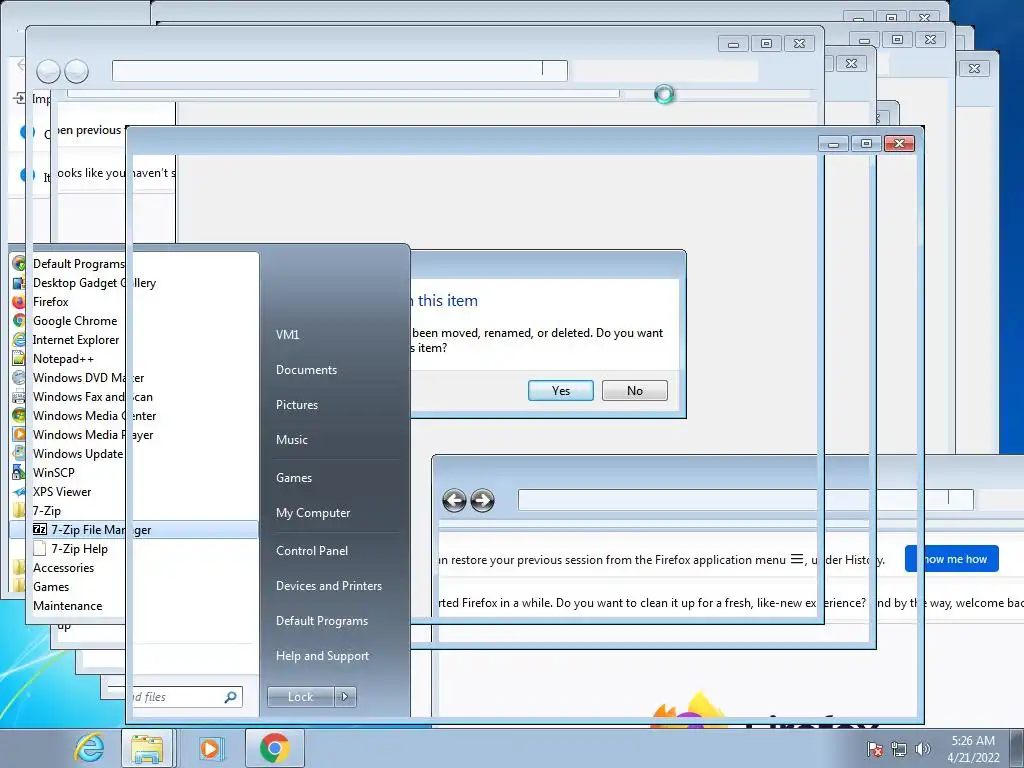
Task: Open Windows Media Player from the taskbar
Action: coord(211,748)
